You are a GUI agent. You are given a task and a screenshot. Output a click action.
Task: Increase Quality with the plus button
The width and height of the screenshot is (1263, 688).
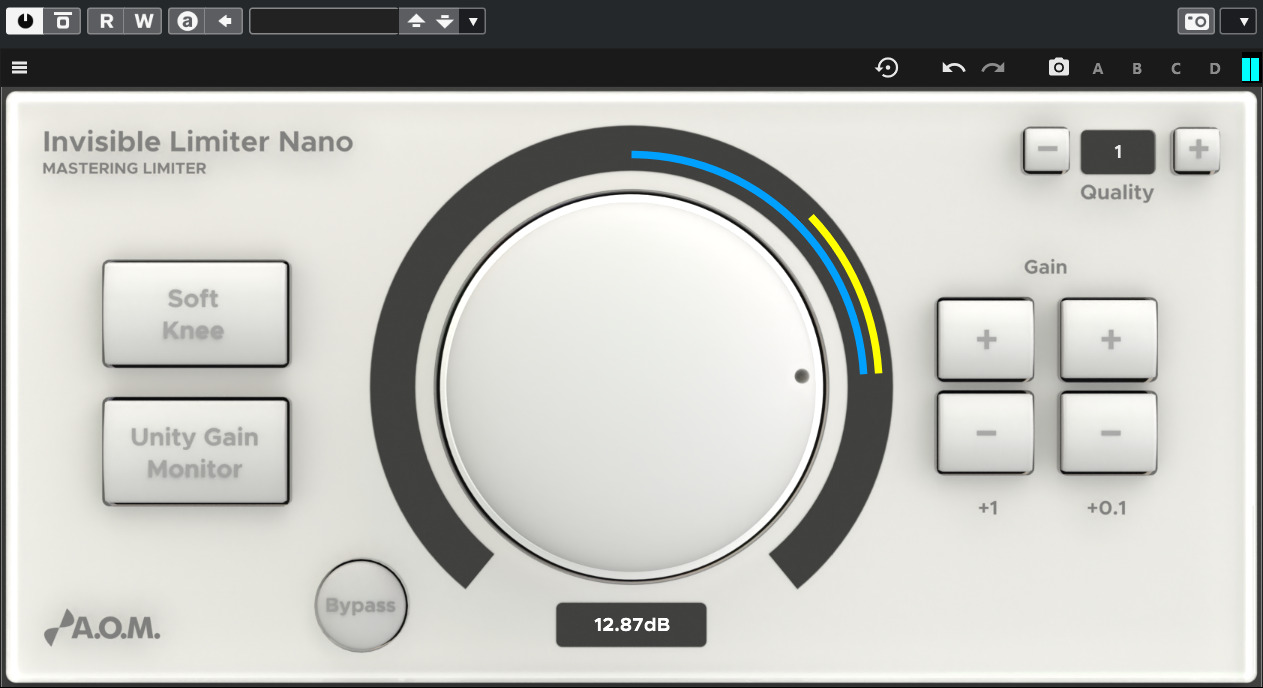click(x=1197, y=151)
